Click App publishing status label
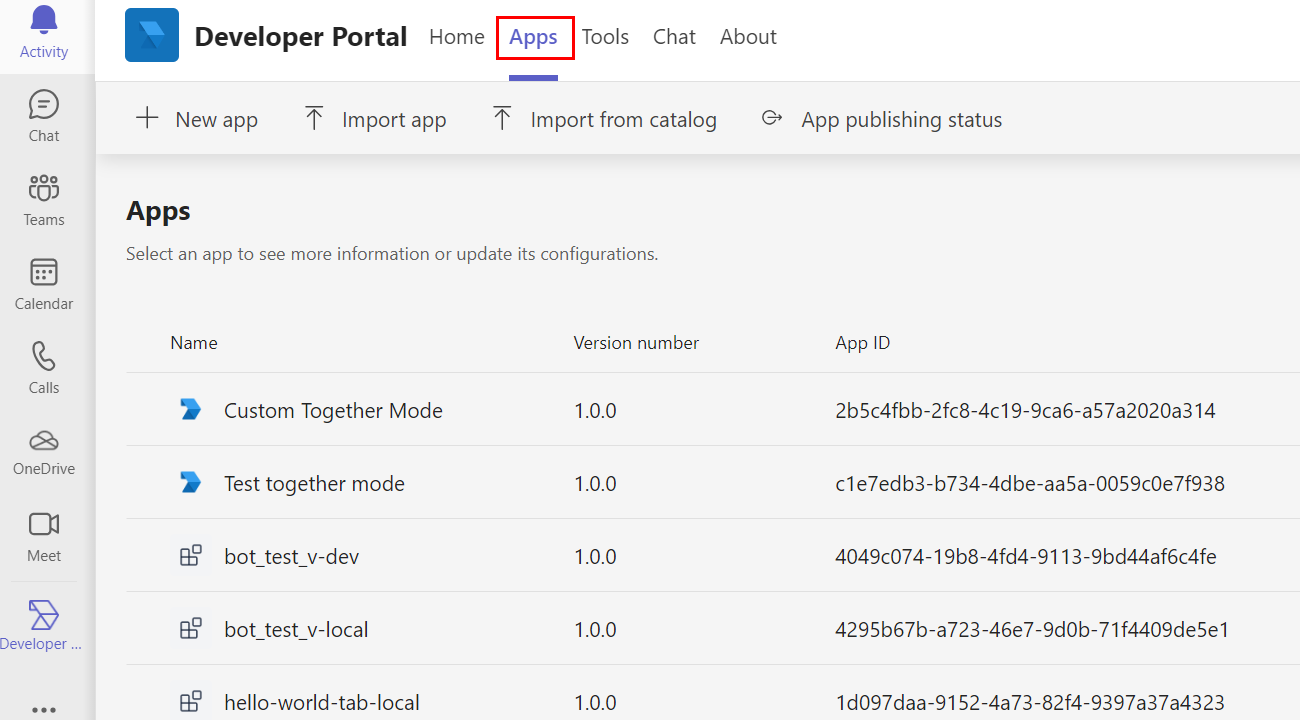The image size is (1300, 720). tap(901, 120)
